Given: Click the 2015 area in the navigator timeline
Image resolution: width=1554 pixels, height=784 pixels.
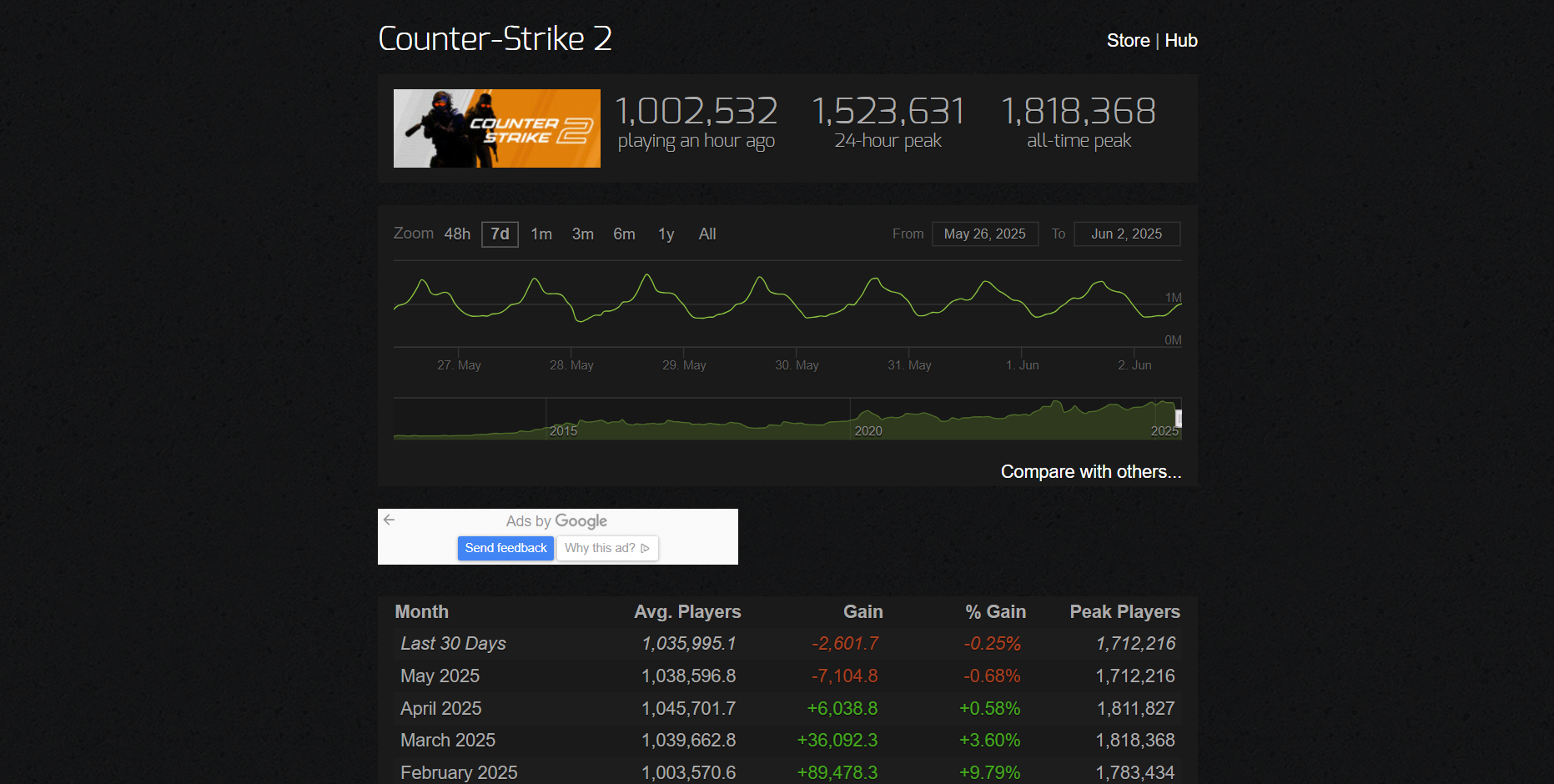Looking at the screenshot, I should [563, 425].
